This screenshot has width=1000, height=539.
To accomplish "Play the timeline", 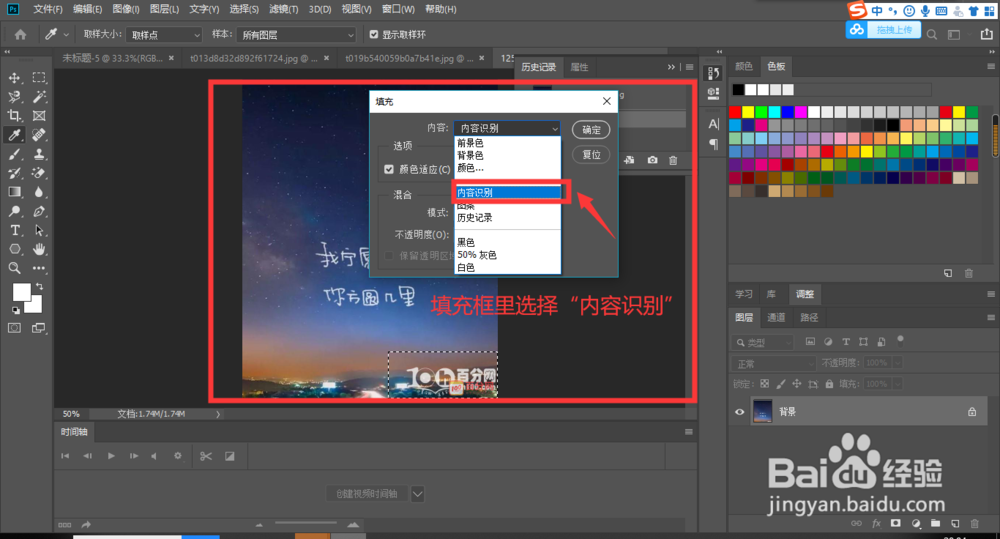I will [x=111, y=456].
